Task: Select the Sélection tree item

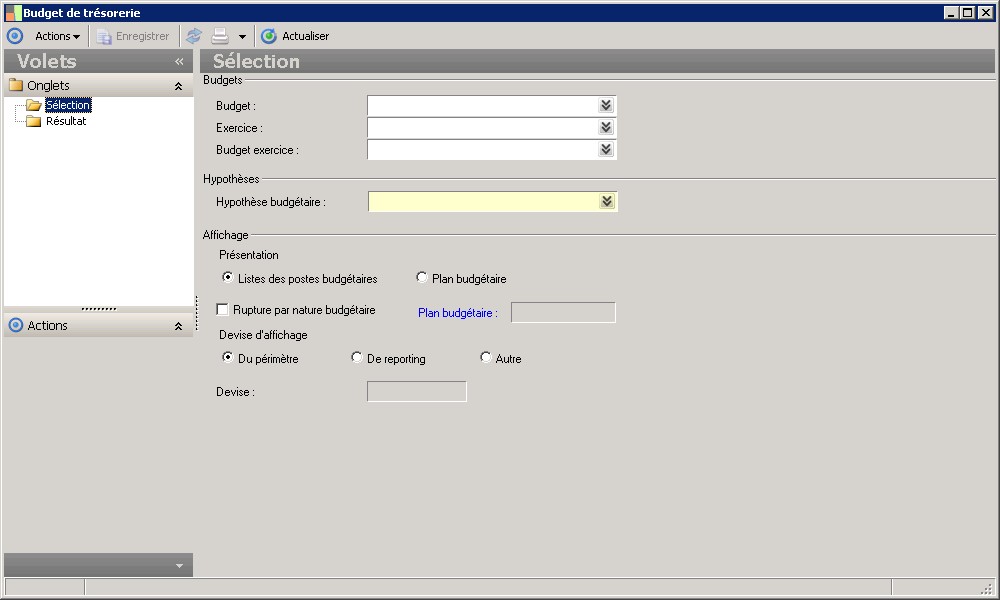Action: [68, 105]
